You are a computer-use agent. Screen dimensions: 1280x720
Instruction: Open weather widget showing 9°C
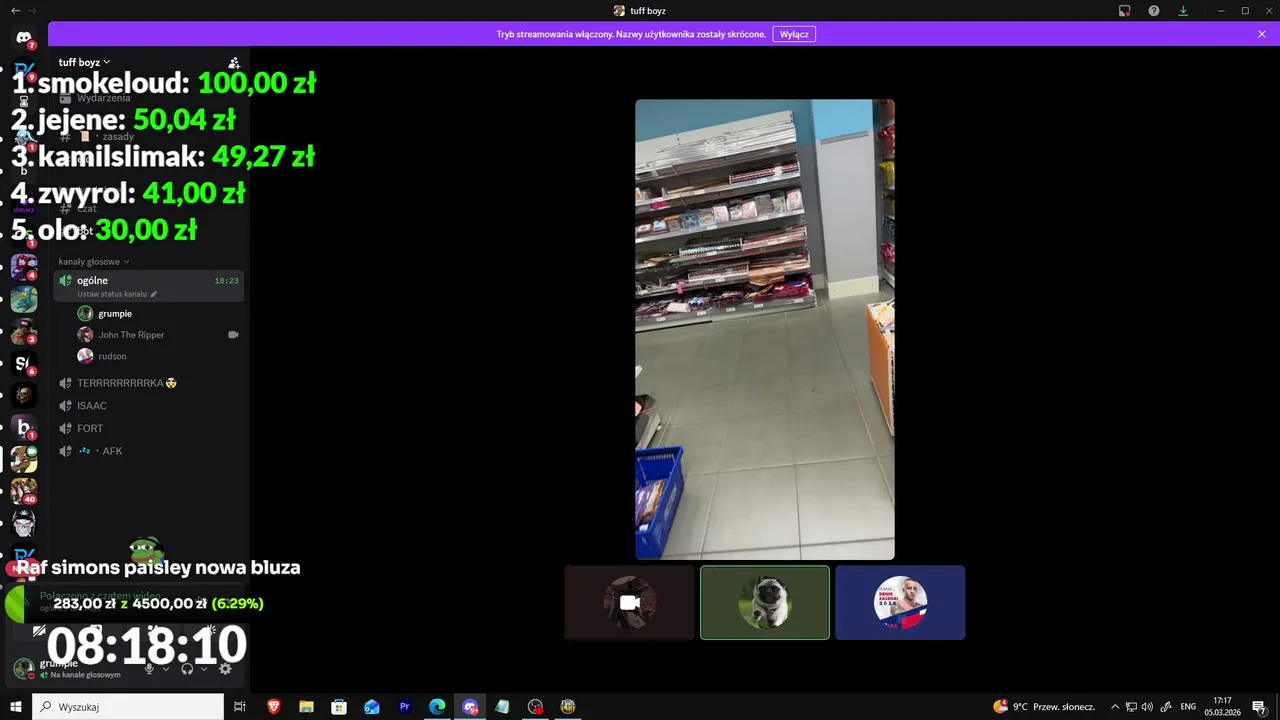pyautogui.click(x=1044, y=707)
